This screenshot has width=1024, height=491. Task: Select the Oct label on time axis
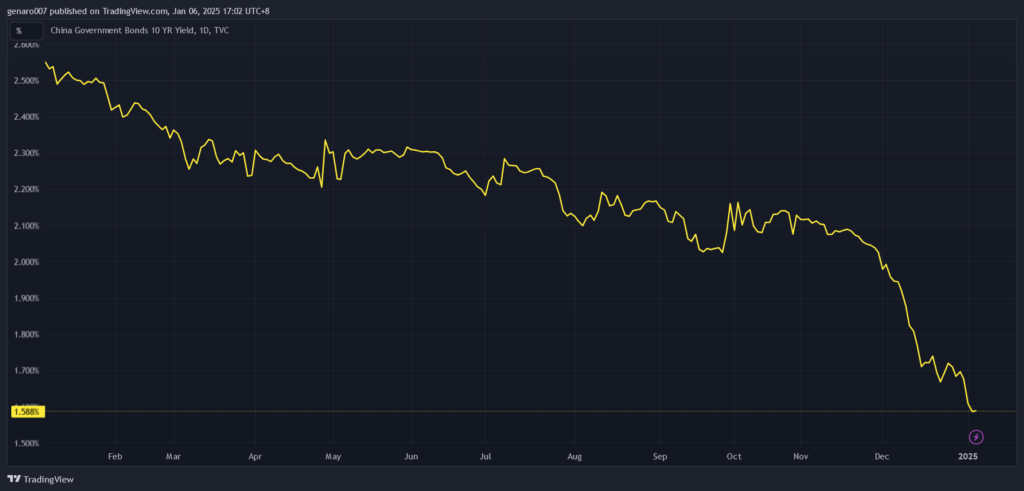point(733,455)
